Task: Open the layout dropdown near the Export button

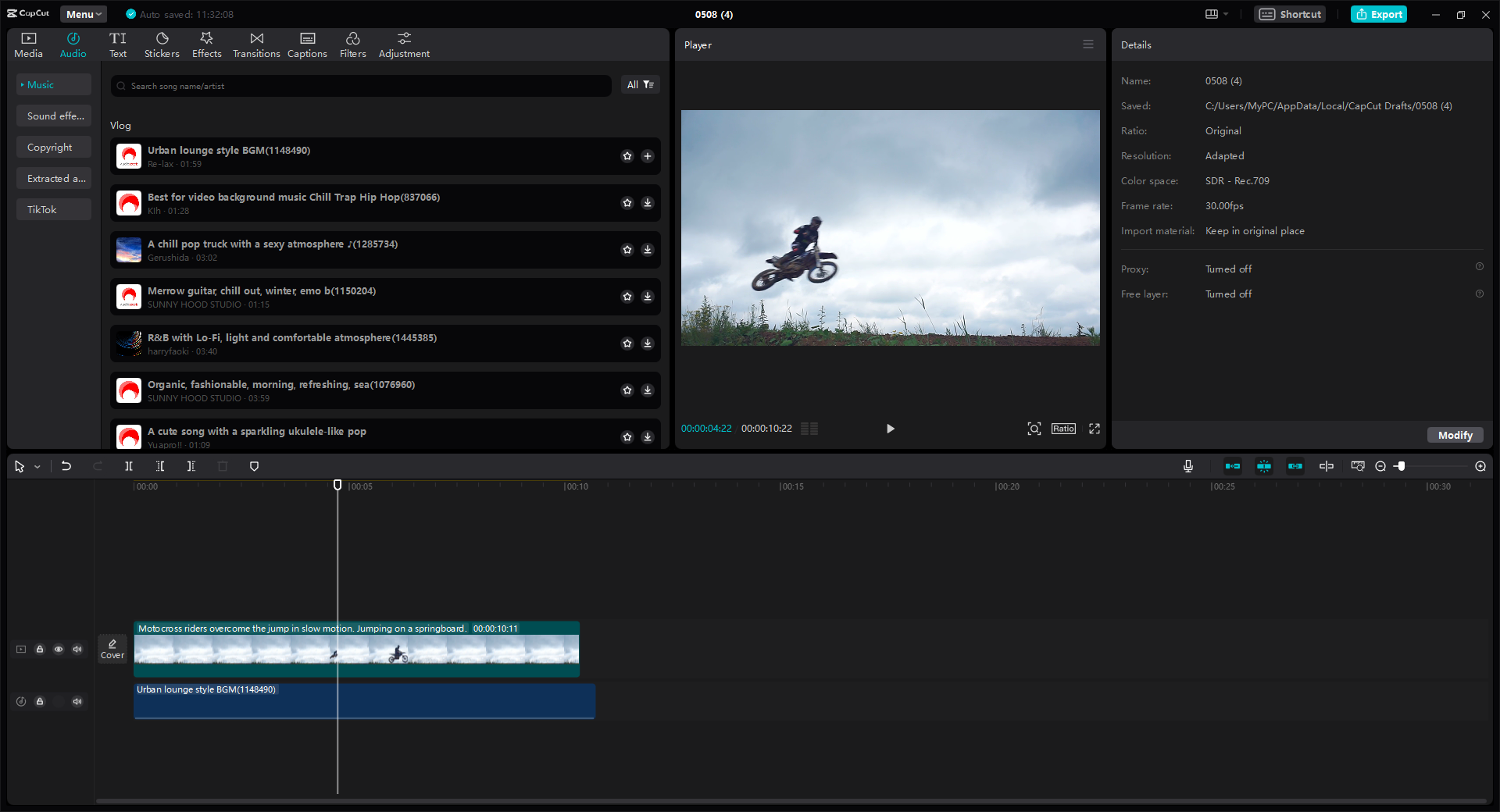Action: click(1216, 14)
